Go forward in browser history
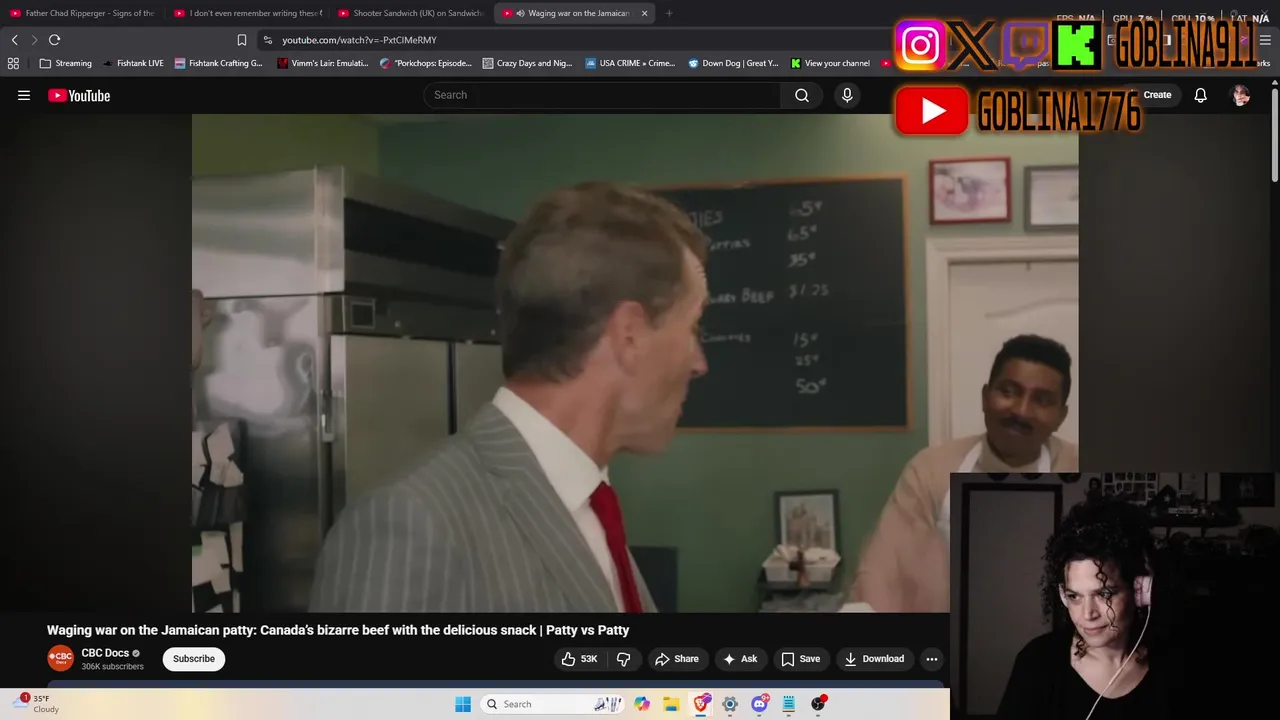 click(34, 40)
